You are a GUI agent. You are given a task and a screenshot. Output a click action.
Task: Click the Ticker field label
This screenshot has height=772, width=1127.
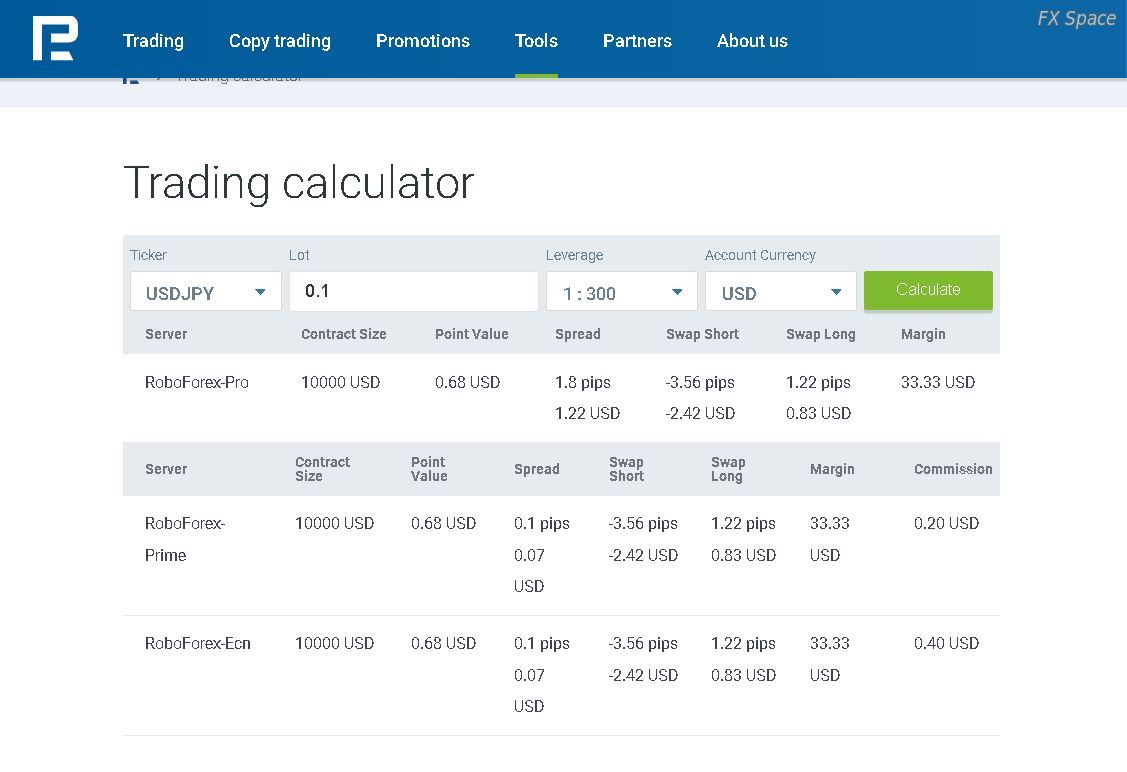coord(148,255)
